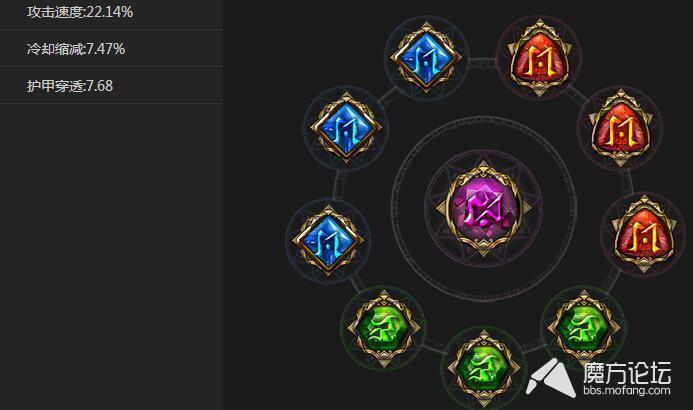Click the middle red shield rune
This screenshot has height=410, width=693.
(620, 128)
